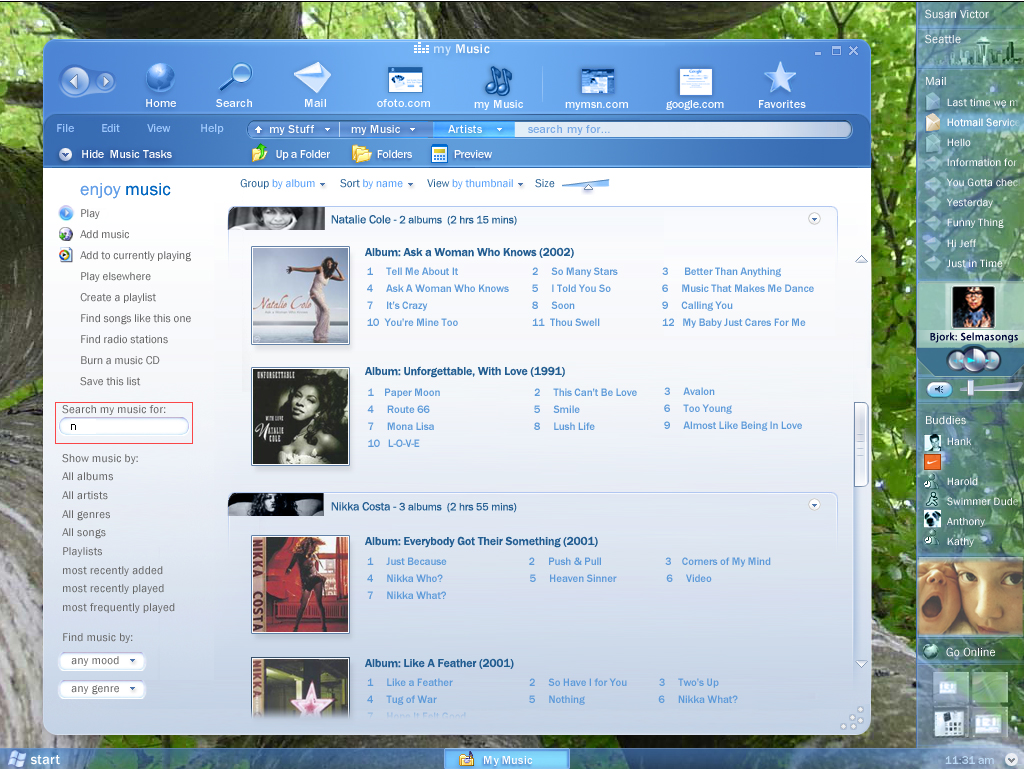1024x769 pixels.
Task: Collapse the Nikka Costa group
Action: (814, 505)
